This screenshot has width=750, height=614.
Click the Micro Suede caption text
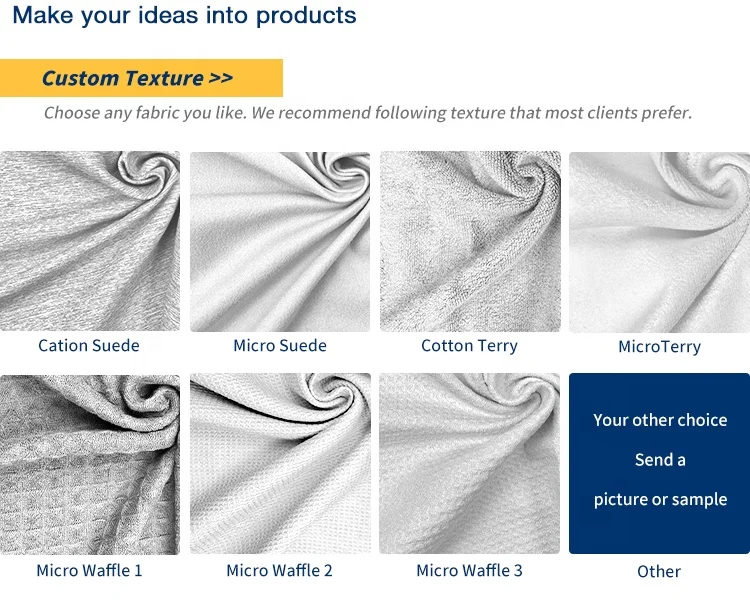pos(280,346)
